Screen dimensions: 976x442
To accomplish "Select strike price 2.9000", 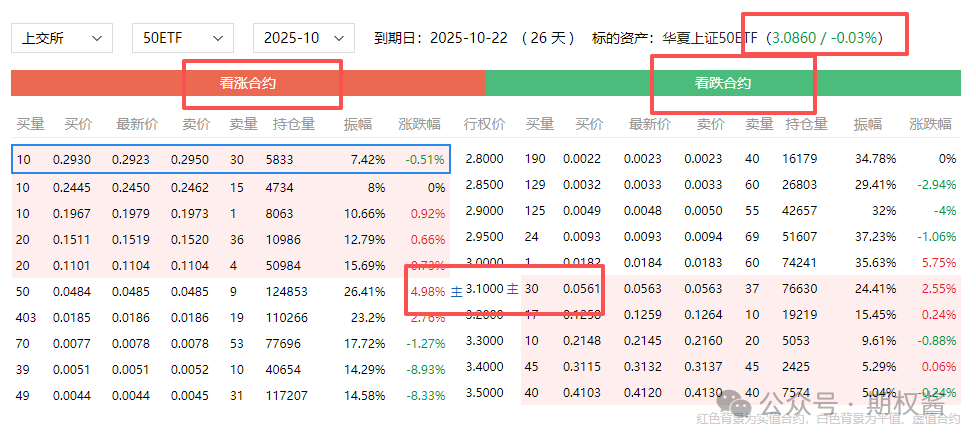I will pyautogui.click(x=484, y=210).
